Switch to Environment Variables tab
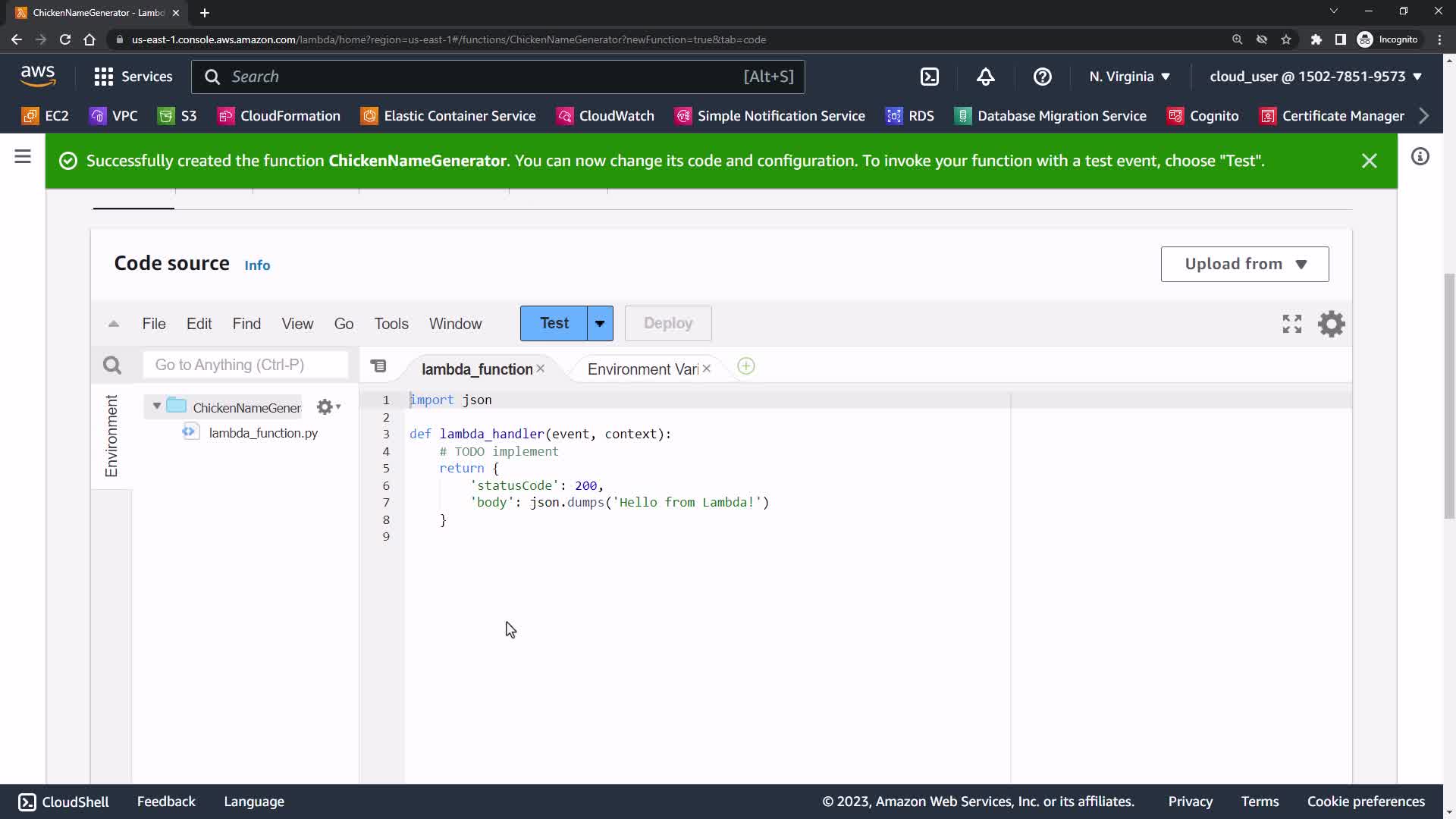Image resolution: width=1456 pixels, height=819 pixels. coord(642,369)
